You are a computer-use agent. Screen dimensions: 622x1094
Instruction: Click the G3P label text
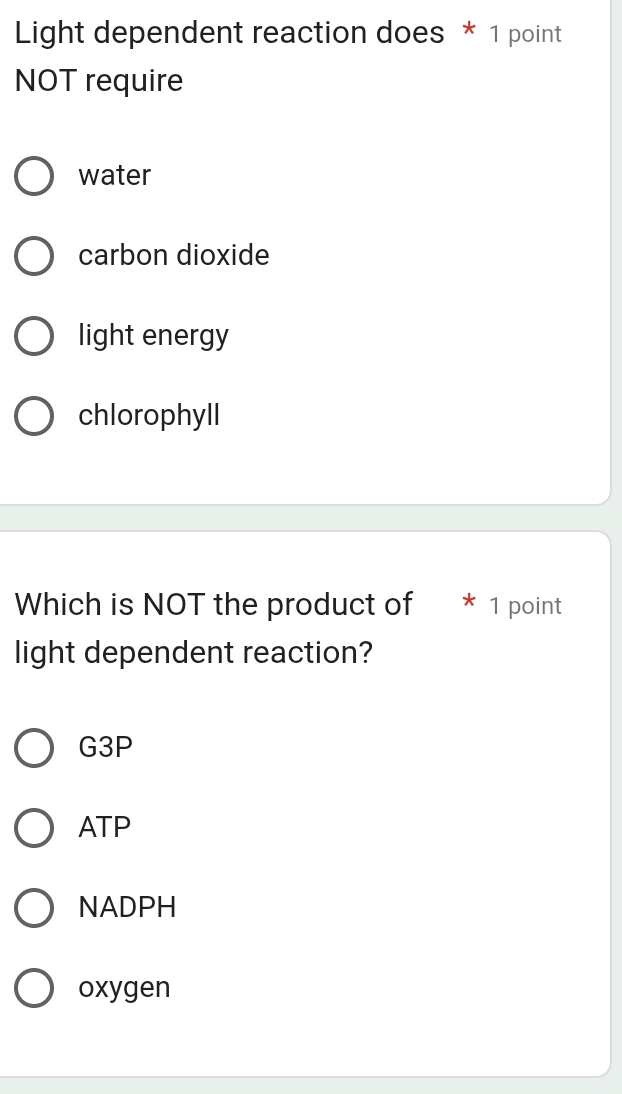pyautogui.click(x=105, y=748)
